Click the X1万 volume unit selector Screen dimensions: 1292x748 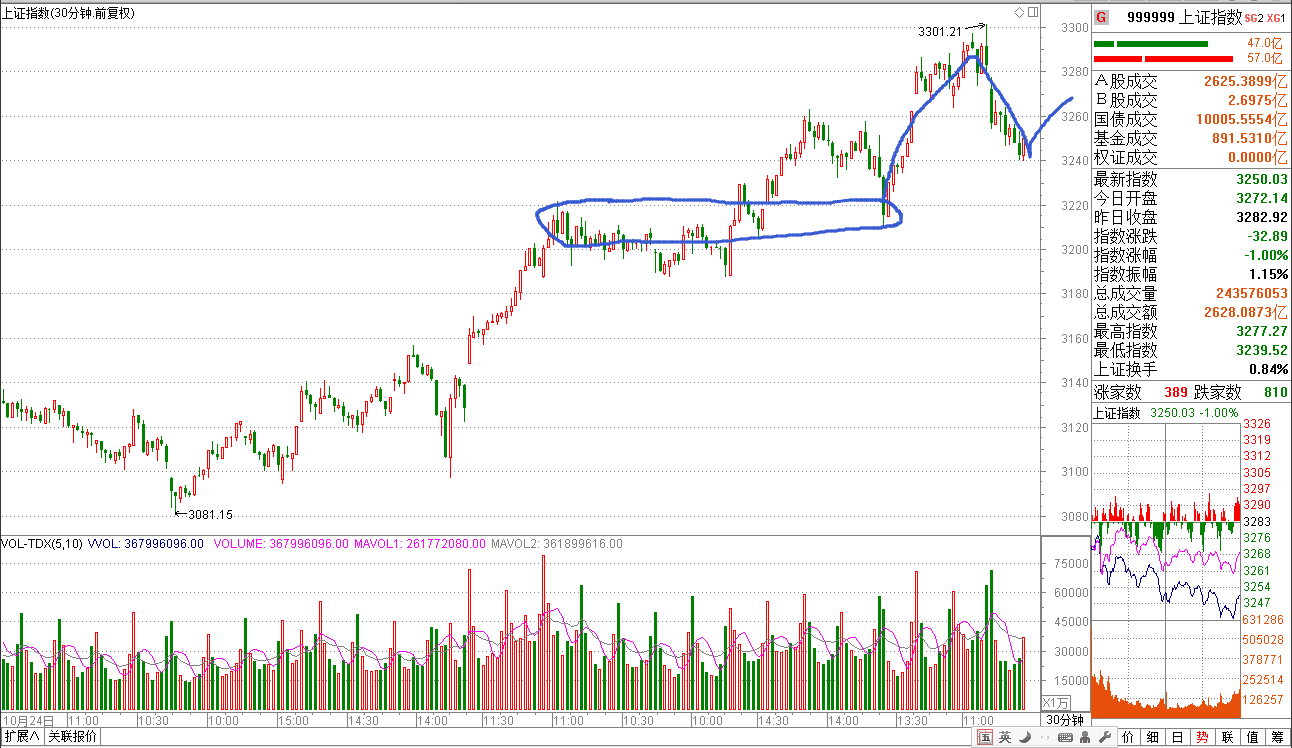[x=1056, y=702]
